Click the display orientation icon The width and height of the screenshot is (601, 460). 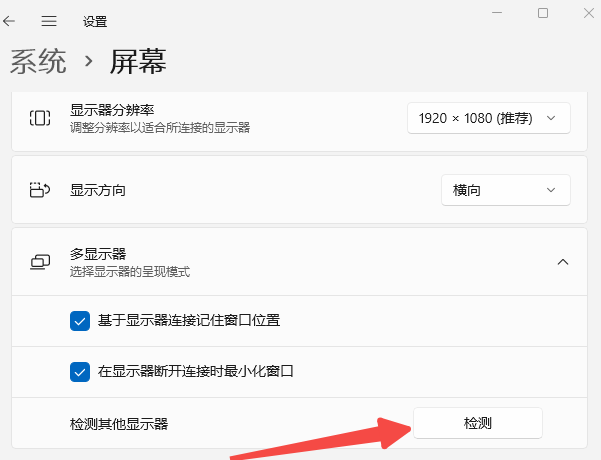(40, 190)
